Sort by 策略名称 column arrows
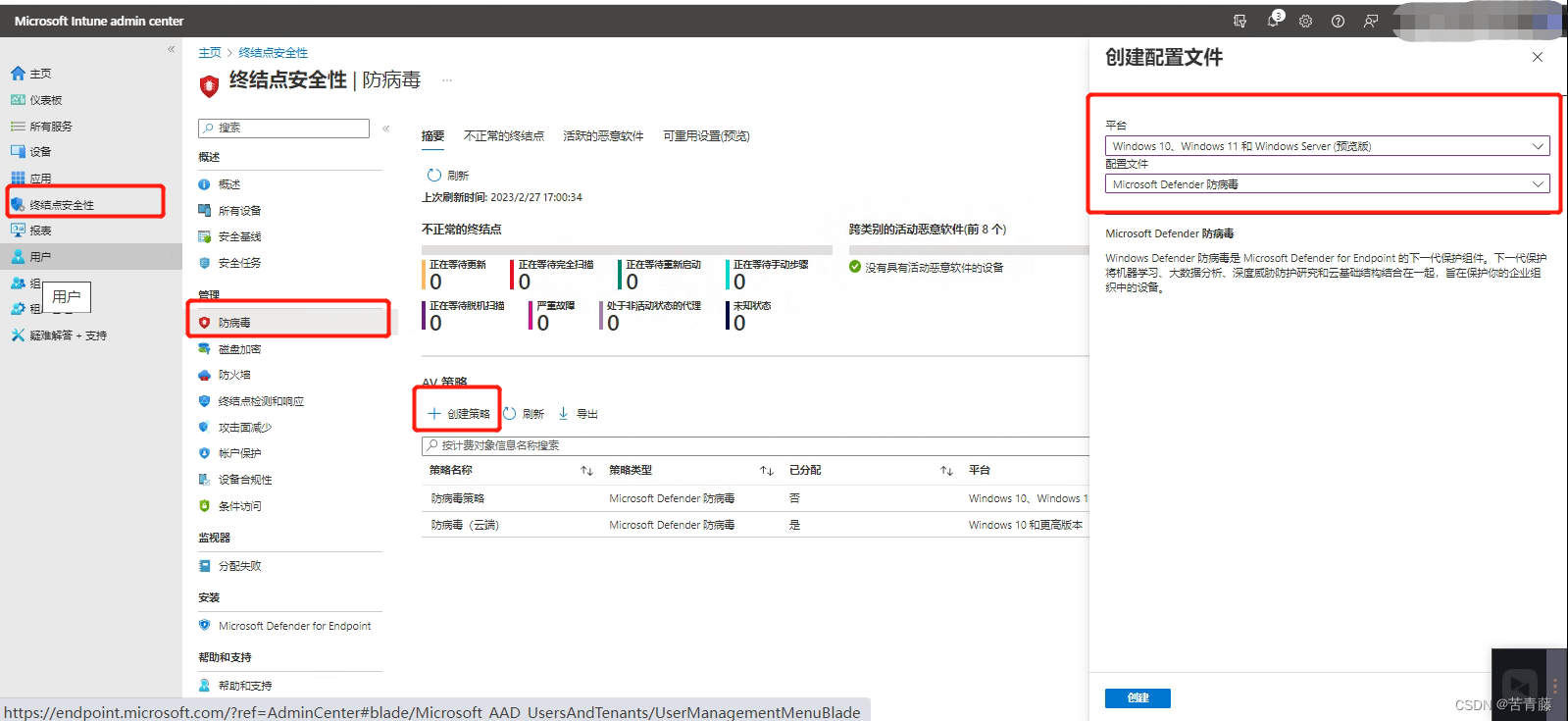The width and height of the screenshot is (1568, 721). (x=586, y=471)
